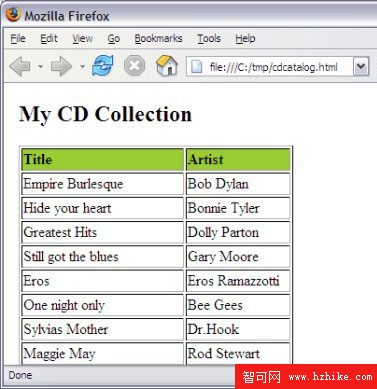This screenshot has width=377, height=389.
Task: Click the Firefox logo in title bar
Action: 13,14
